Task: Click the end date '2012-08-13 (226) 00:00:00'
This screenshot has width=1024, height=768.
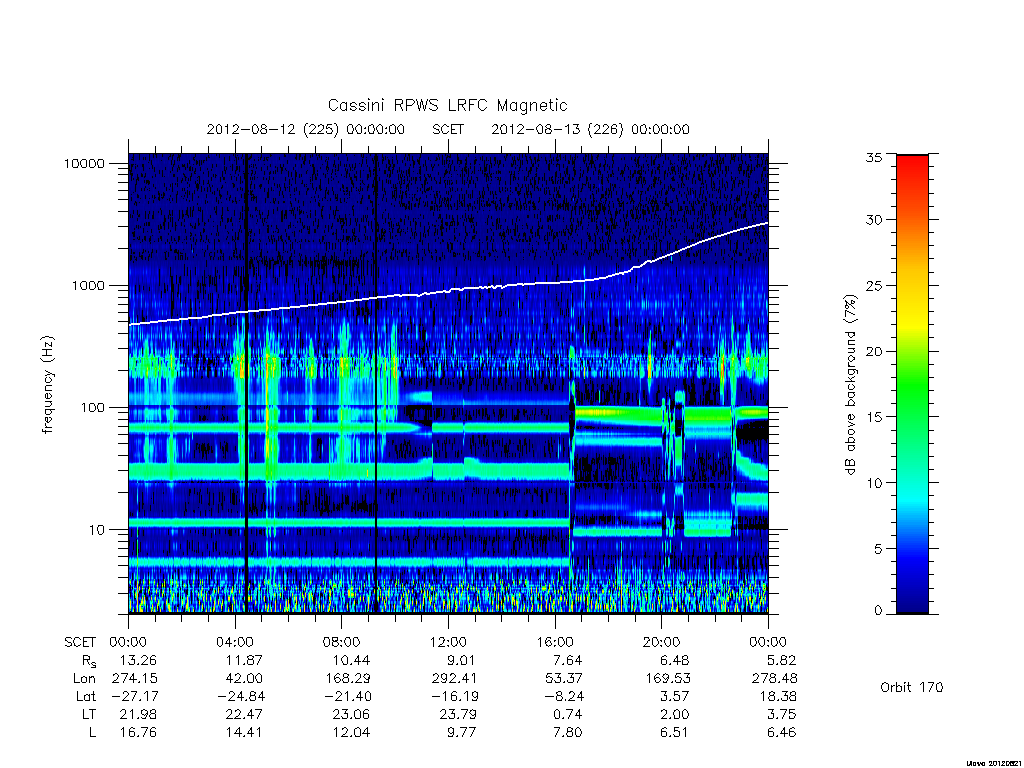Action: 590,129
